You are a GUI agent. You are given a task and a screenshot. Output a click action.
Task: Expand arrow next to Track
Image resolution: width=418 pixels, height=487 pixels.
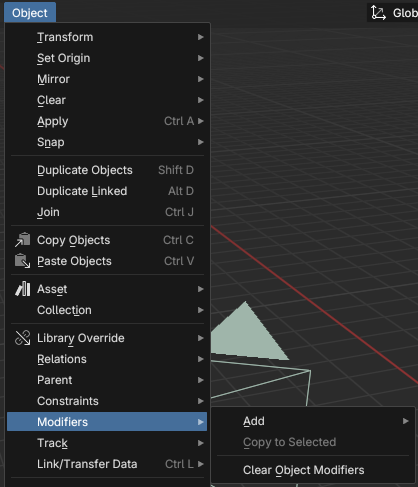coord(200,443)
